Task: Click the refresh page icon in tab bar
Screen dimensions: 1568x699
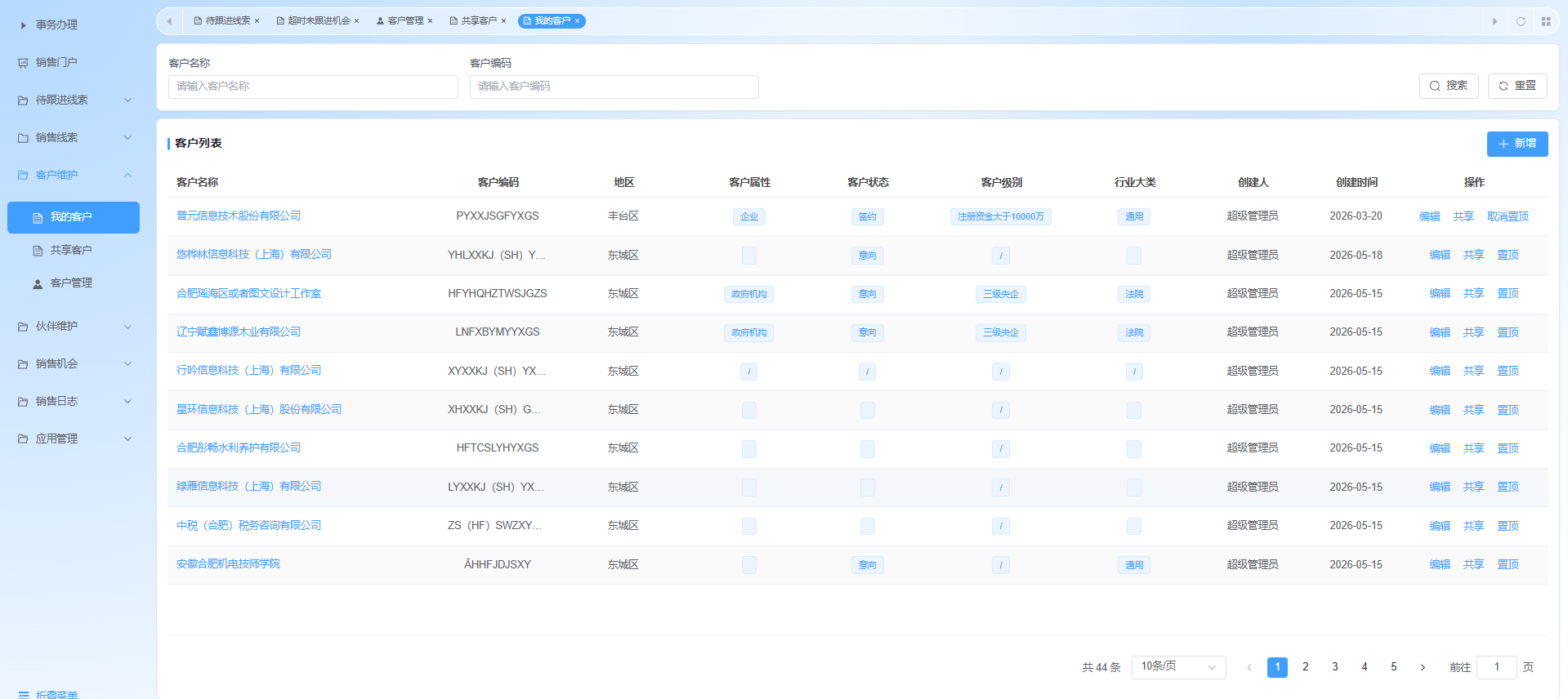Action: point(1521,21)
